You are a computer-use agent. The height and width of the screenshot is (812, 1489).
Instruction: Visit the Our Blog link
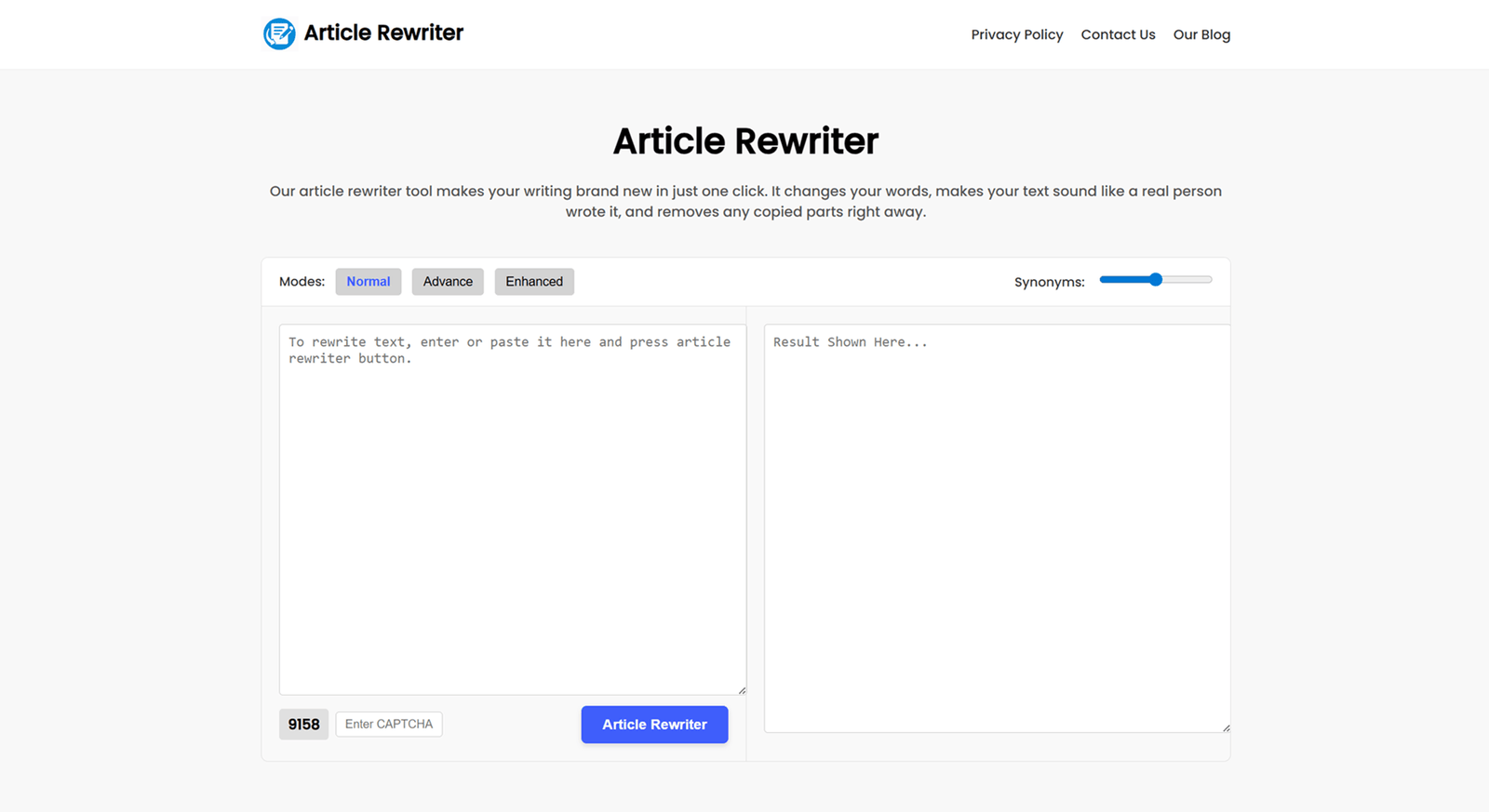(x=1201, y=34)
